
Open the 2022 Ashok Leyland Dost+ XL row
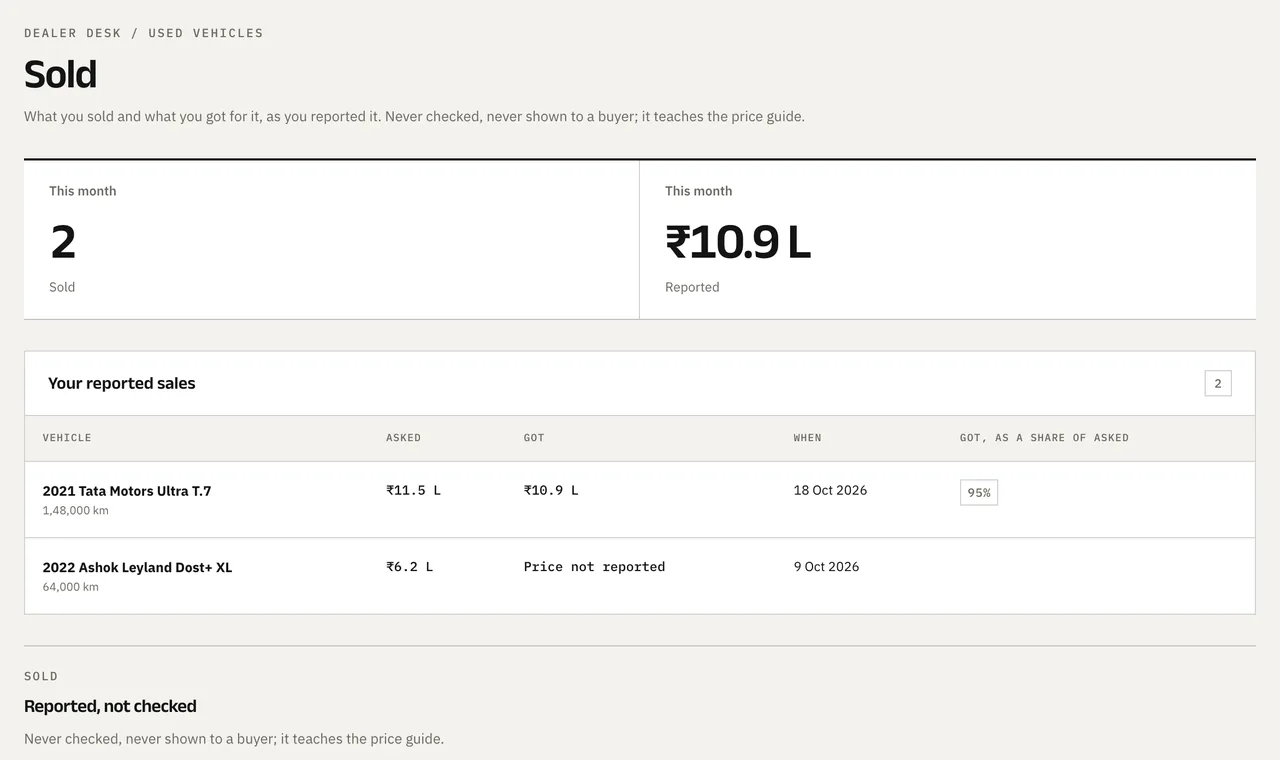pyautogui.click(x=640, y=576)
